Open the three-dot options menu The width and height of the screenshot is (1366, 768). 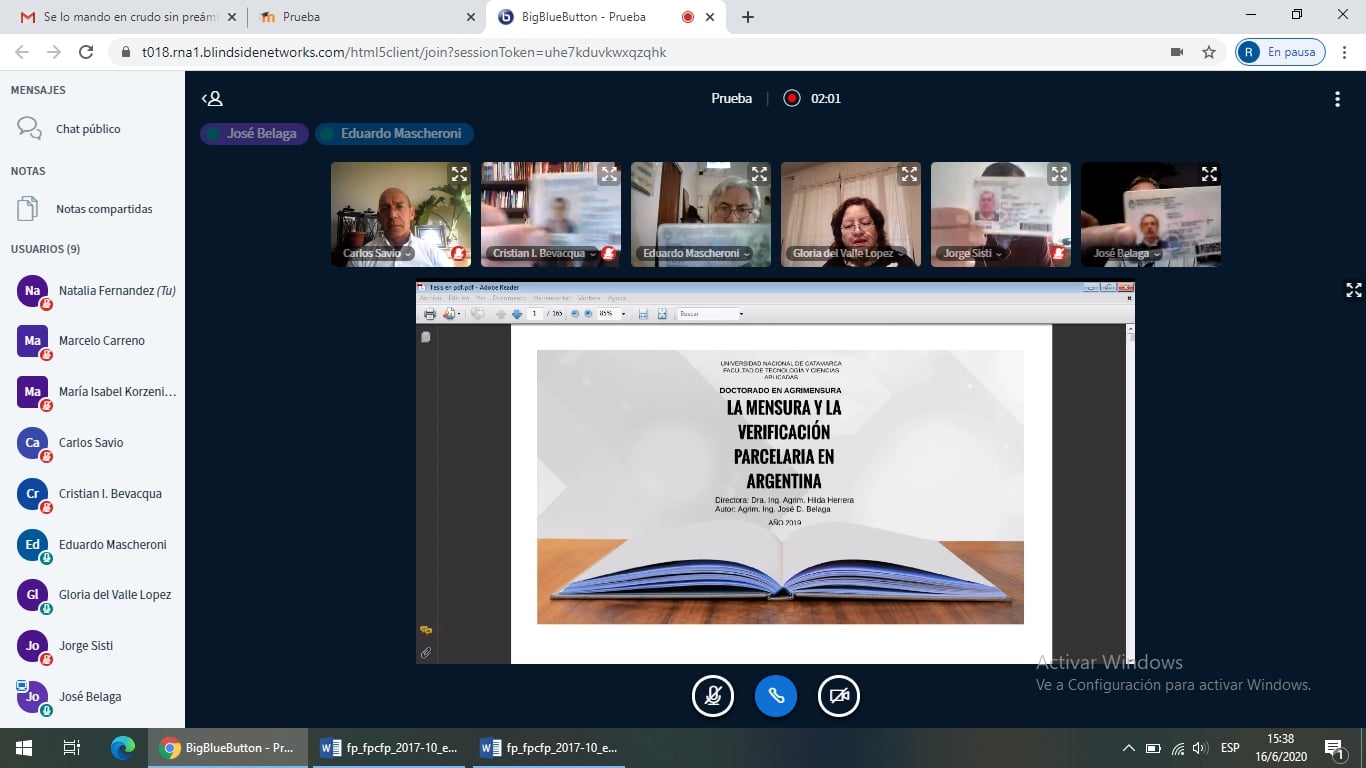(1337, 99)
